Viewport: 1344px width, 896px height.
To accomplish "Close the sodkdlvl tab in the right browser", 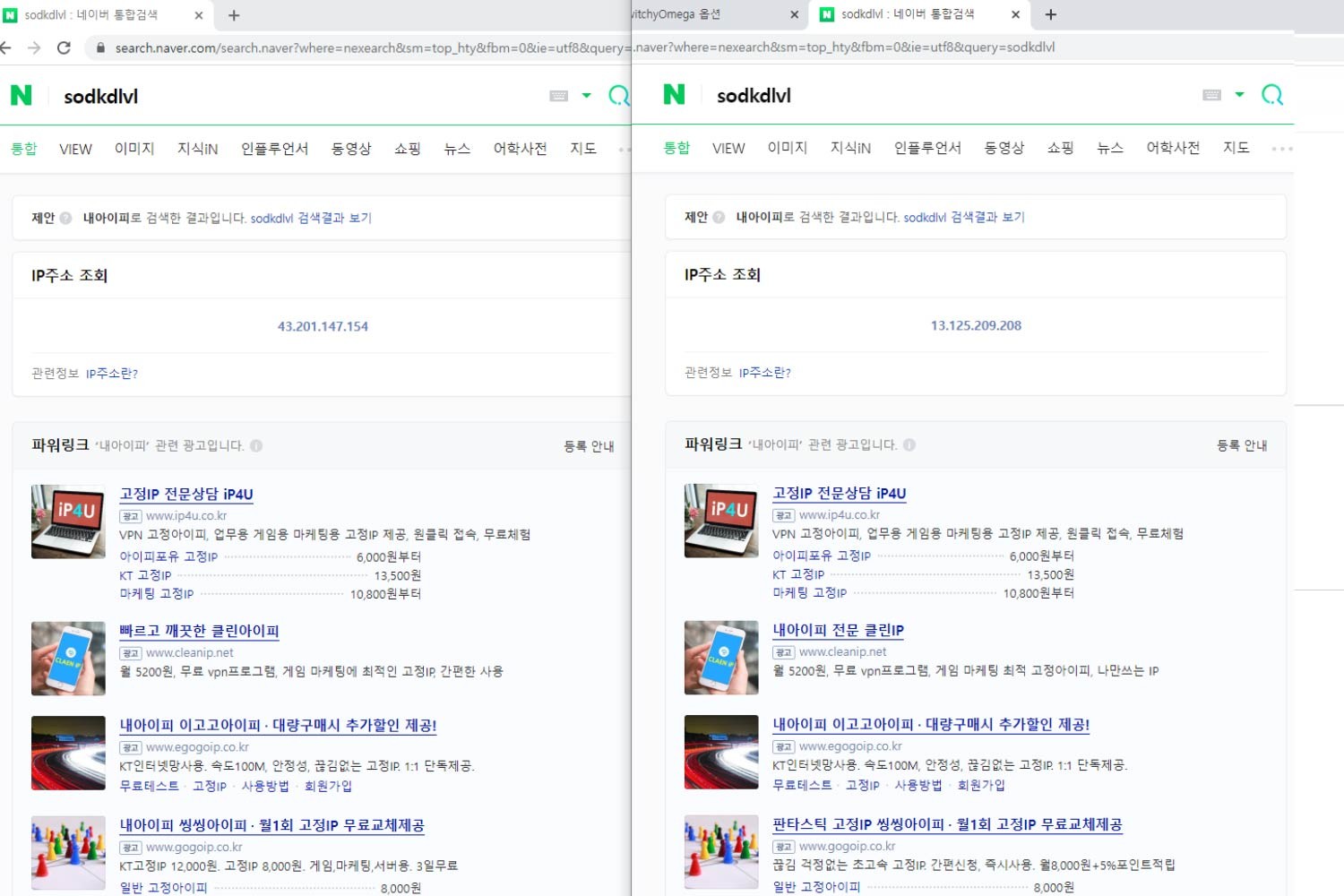I will tap(1015, 14).
